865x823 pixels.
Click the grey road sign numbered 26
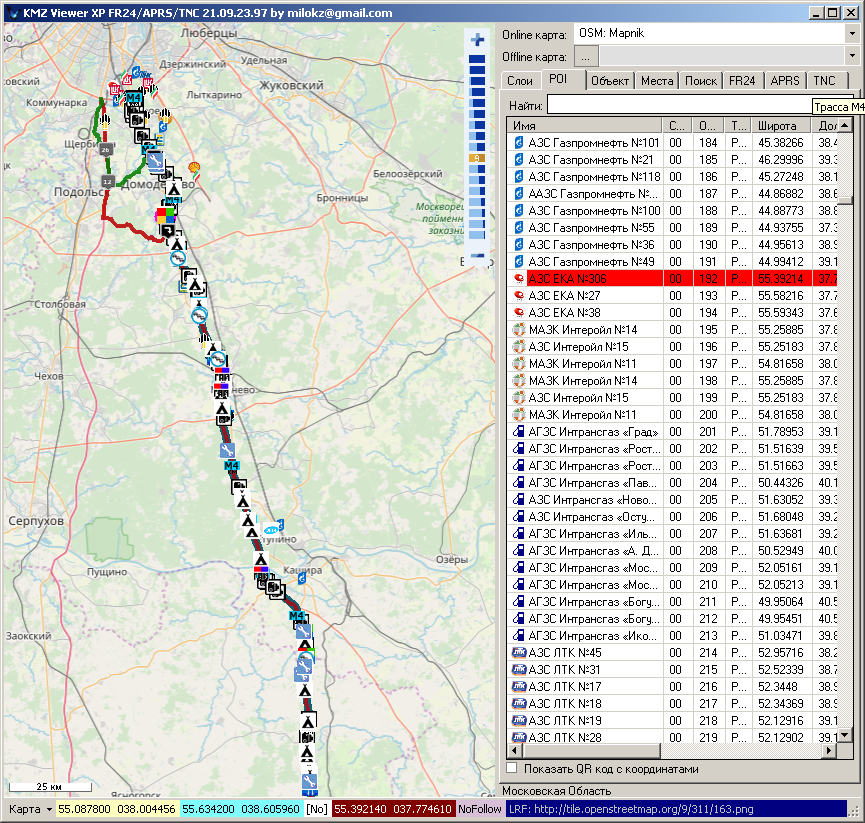106,149
